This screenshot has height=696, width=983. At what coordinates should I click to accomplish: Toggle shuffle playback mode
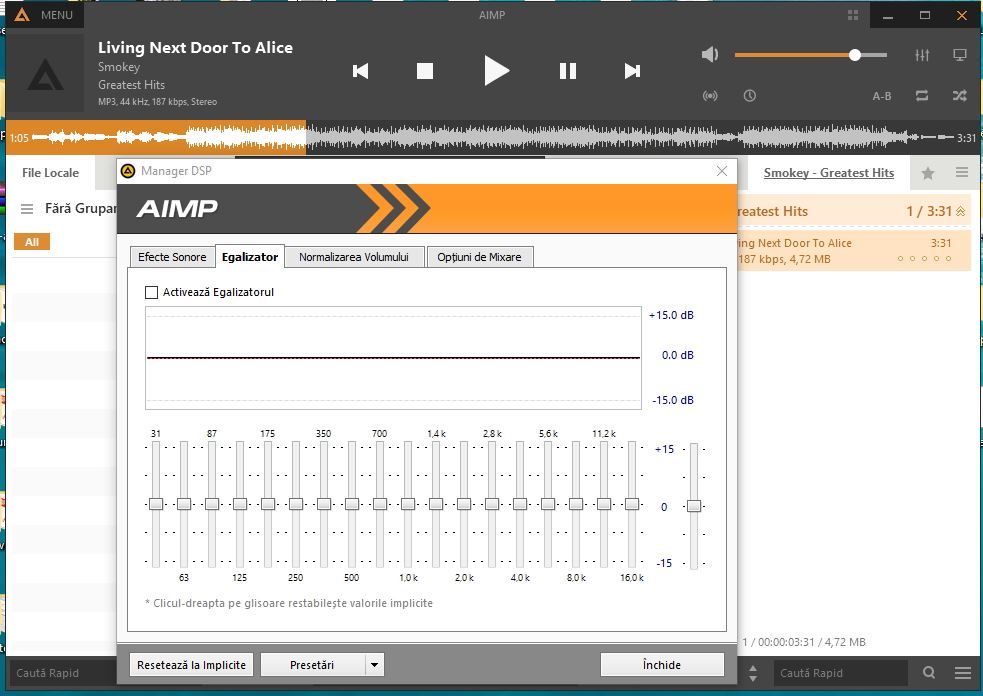(x=960, y=96)
